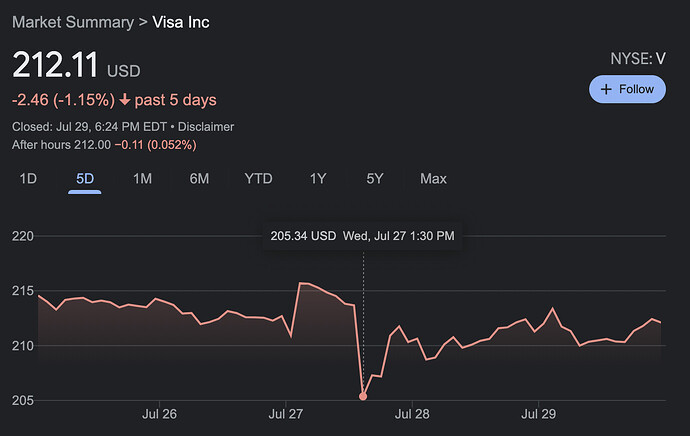Switch to the 1D range tab

(28, 179)
